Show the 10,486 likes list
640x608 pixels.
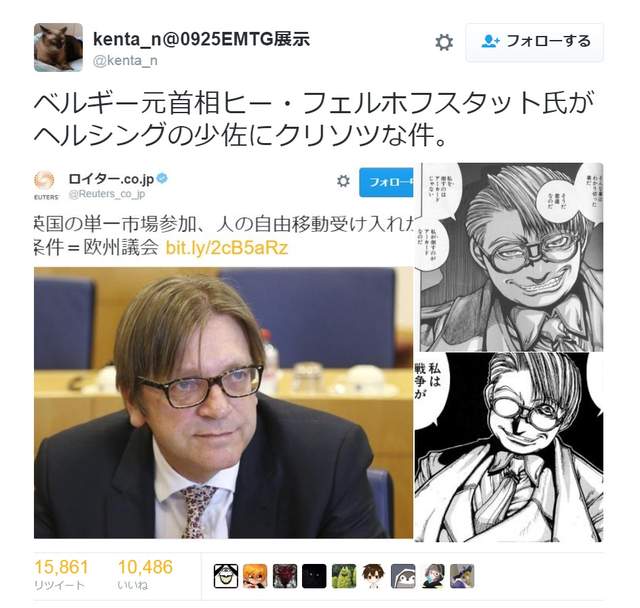[x=145, y=575]
